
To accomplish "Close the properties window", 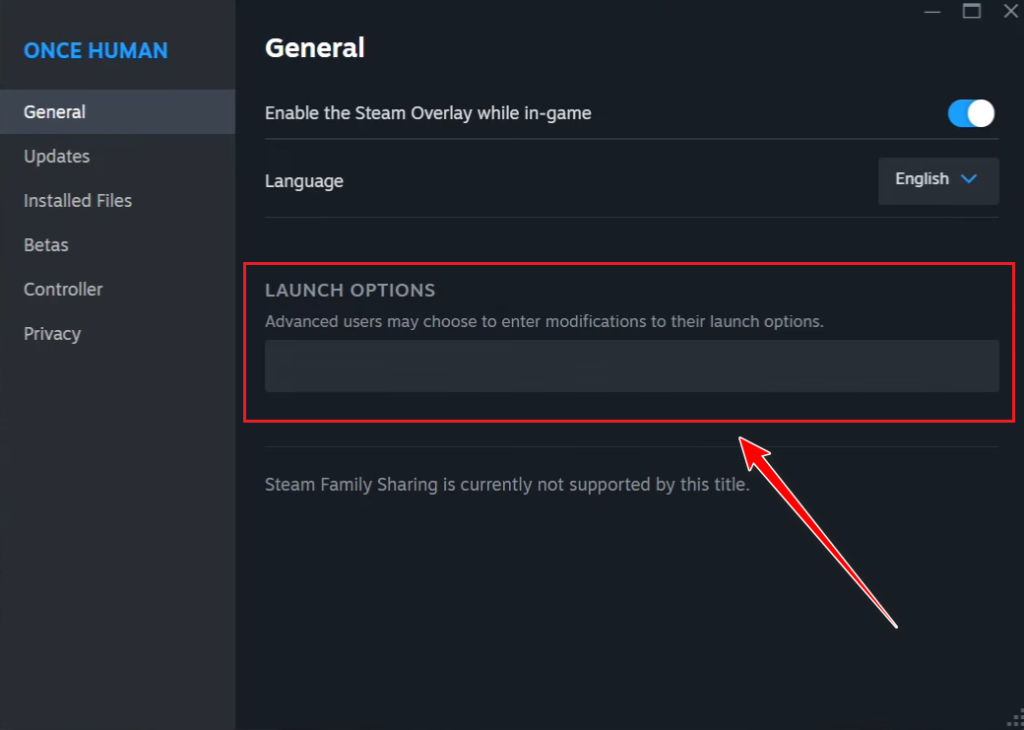I will tap(1009, 10).
